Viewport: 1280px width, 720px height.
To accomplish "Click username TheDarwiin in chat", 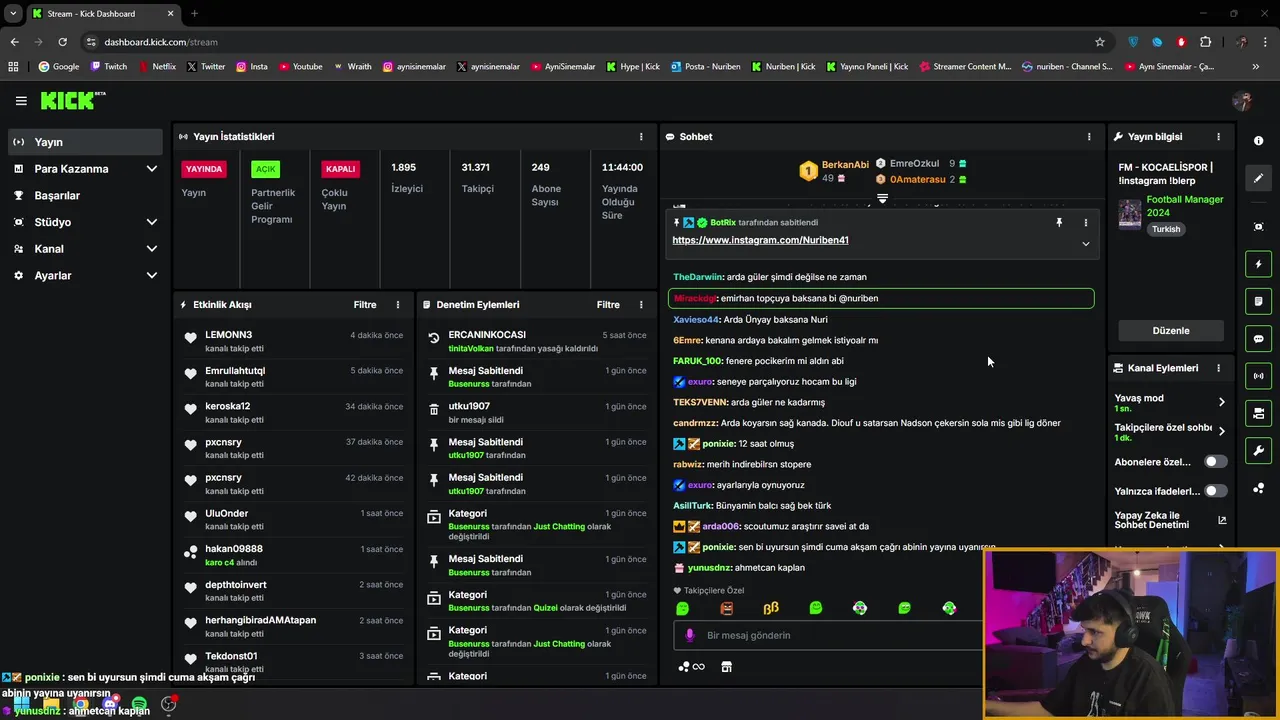I will tap(698, 277).
